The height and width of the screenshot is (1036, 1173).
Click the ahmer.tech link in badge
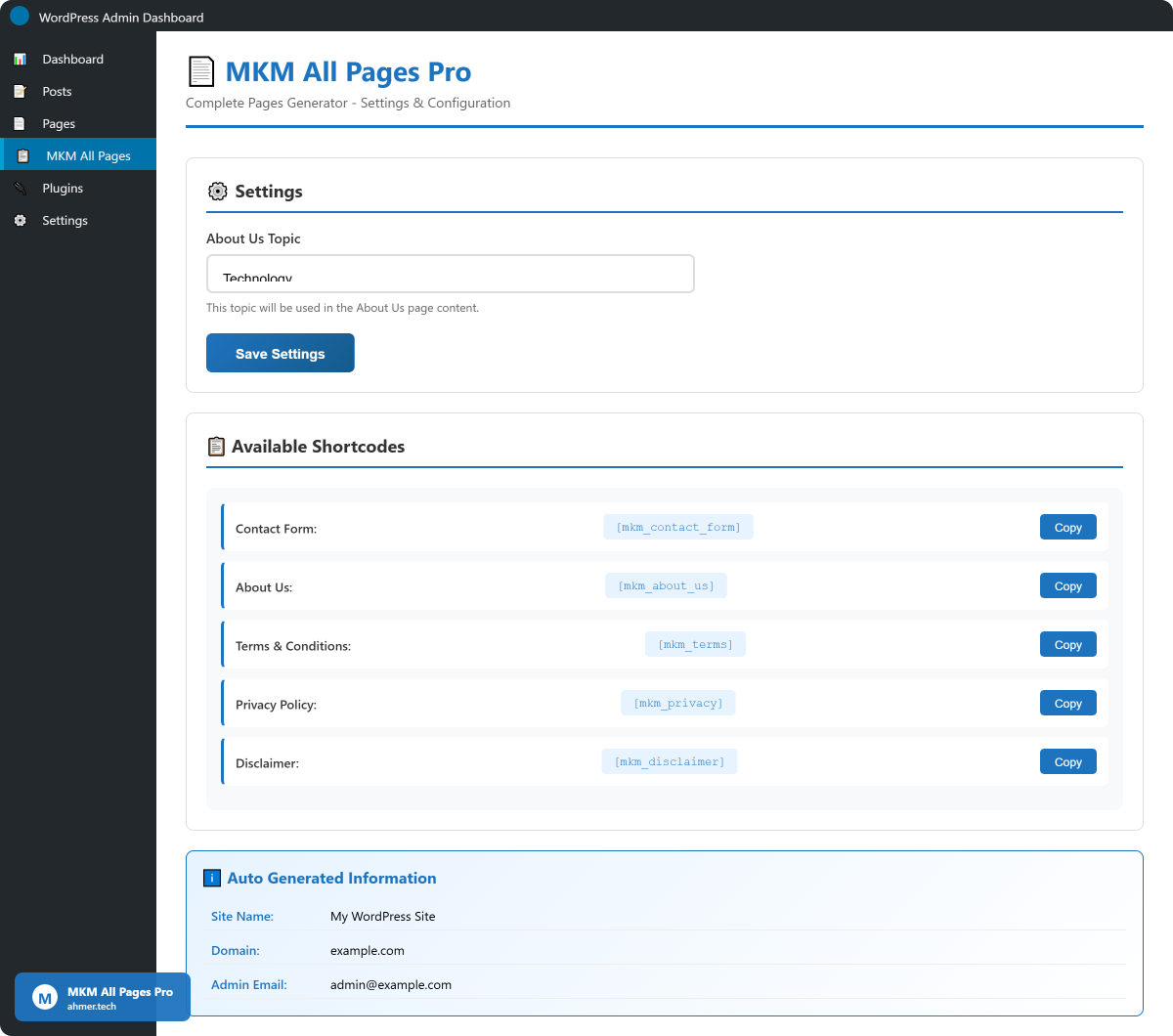coord(92,1007)
